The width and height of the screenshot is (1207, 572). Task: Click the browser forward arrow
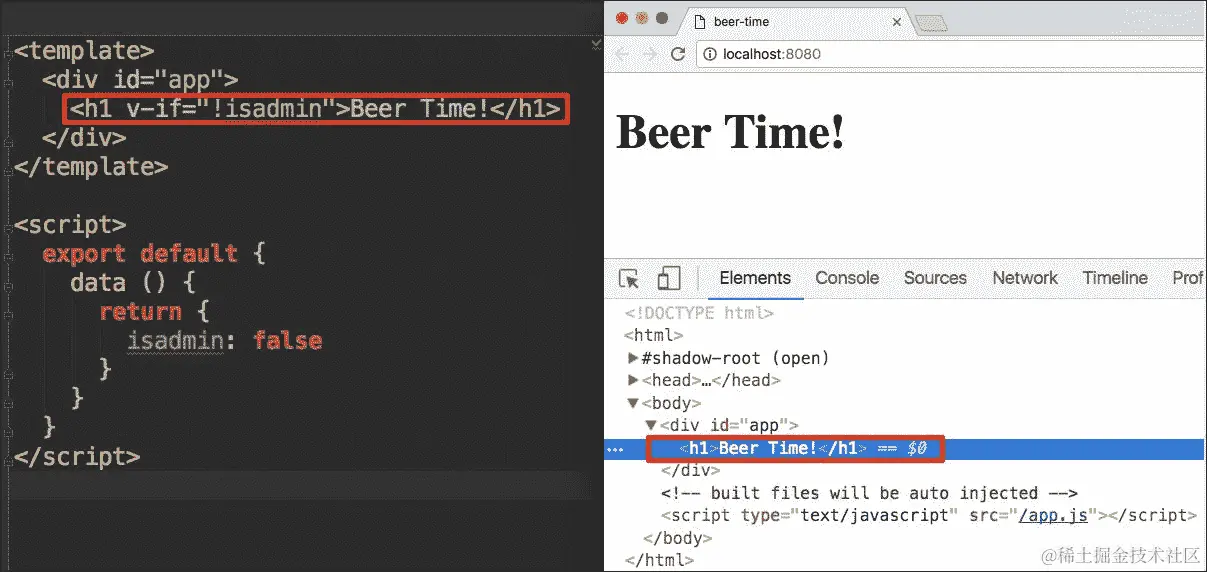click(x=650, y=54)
